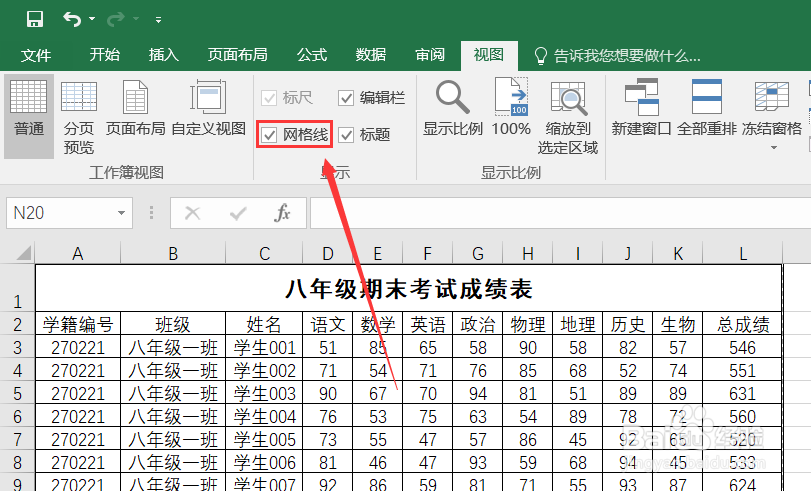The height and width of the screenshot is (491, 811).
Task: Click the cancel X icon in formula bar
Action: (x=192, y=213)
